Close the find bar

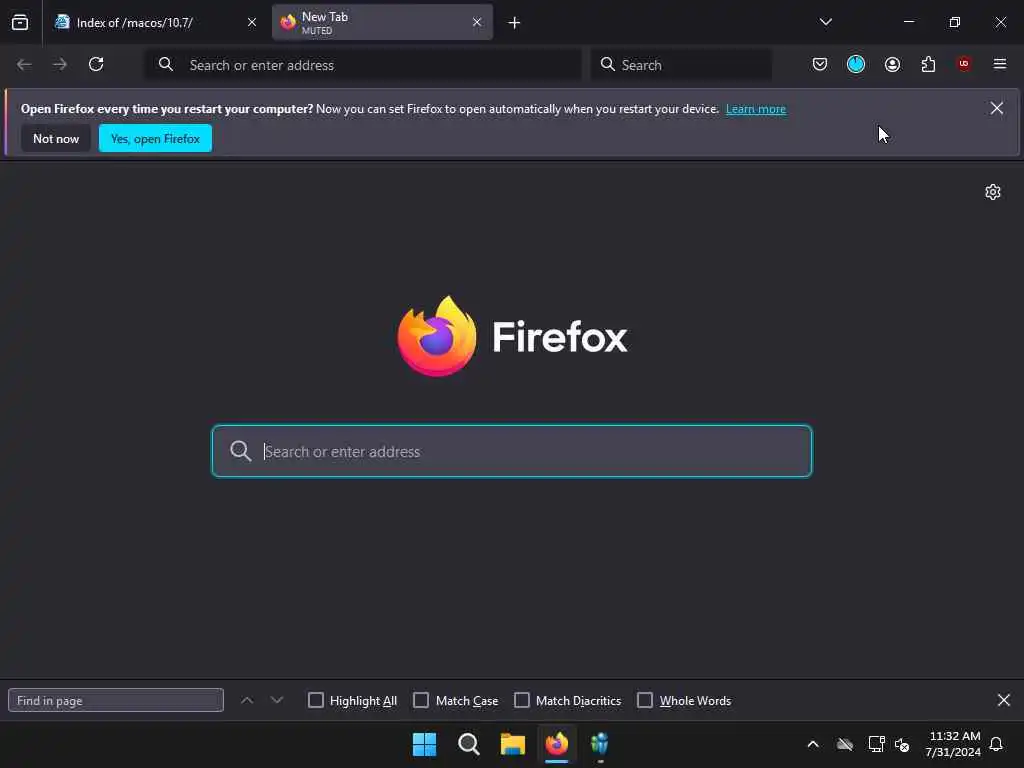click(x=1004, y=700)
